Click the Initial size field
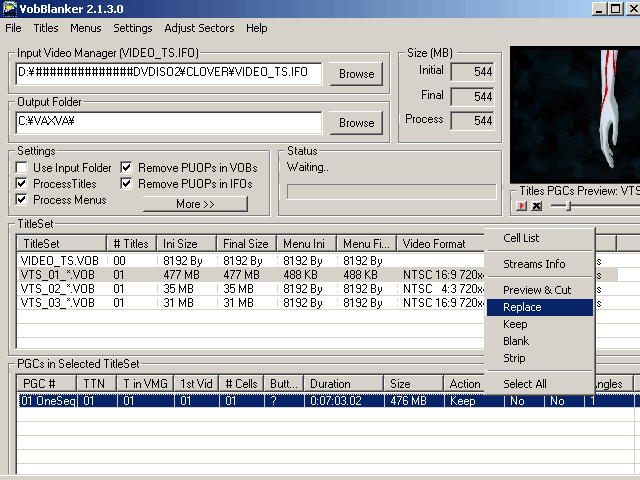This screenshot has height=480, width=640. (473, 72)
